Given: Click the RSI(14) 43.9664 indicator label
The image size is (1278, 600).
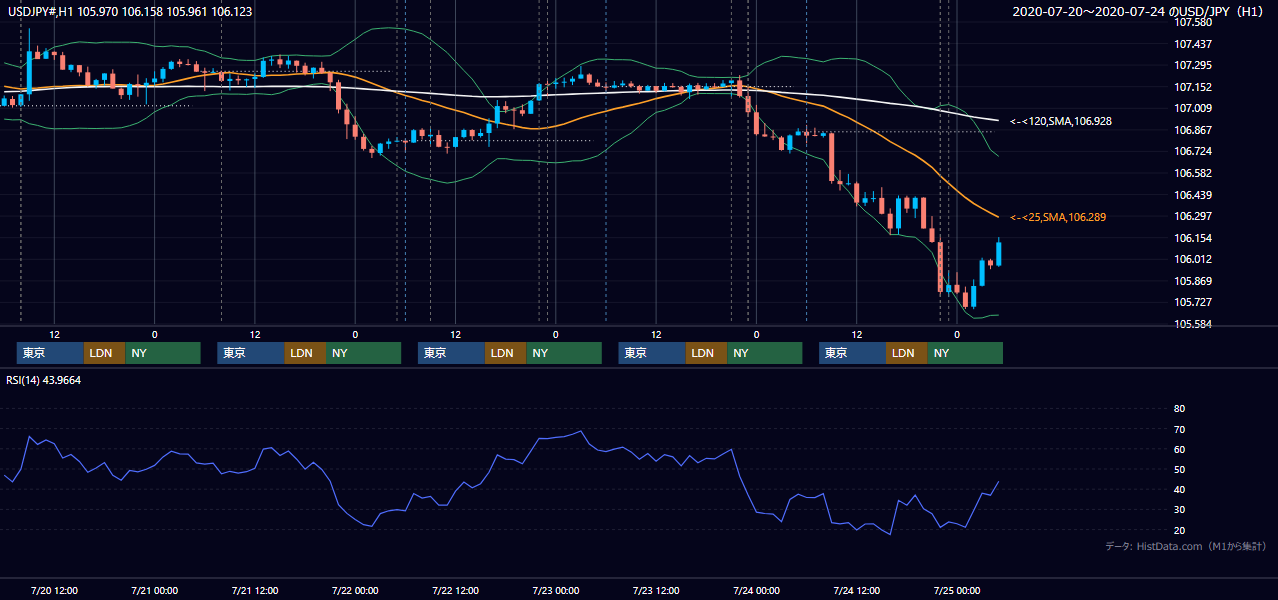Looking at the screenshot, I should click(x=43, y=379).
